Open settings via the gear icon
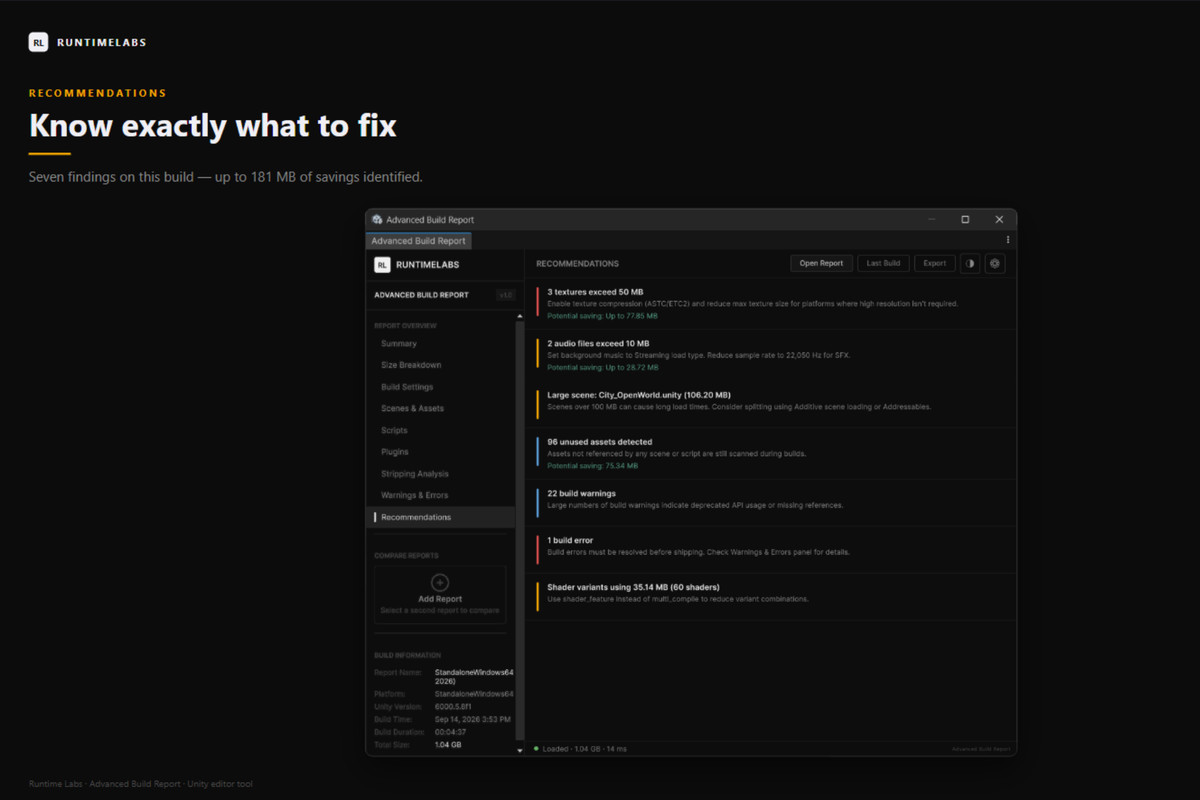Screen dimensions: 1200x800 [994, 263]
